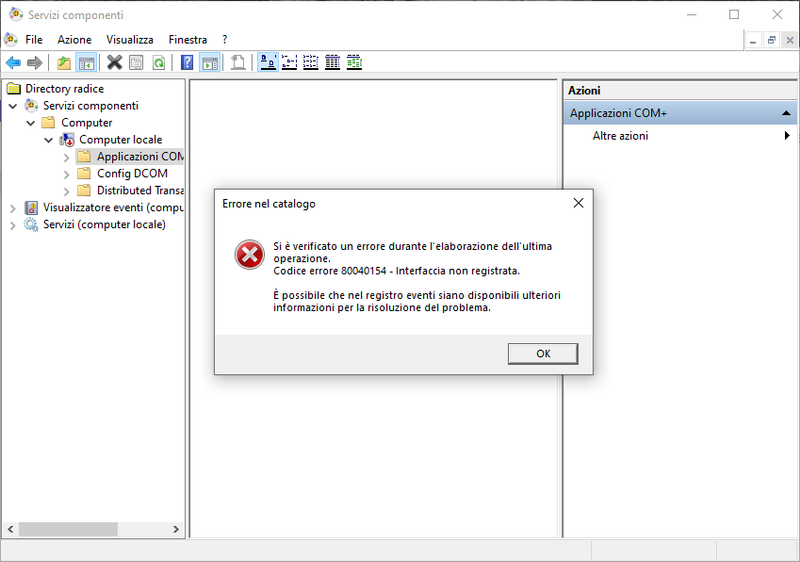Screen dimensions: 800x562
Task: Click the Azioni pane header
Action: 680,90
